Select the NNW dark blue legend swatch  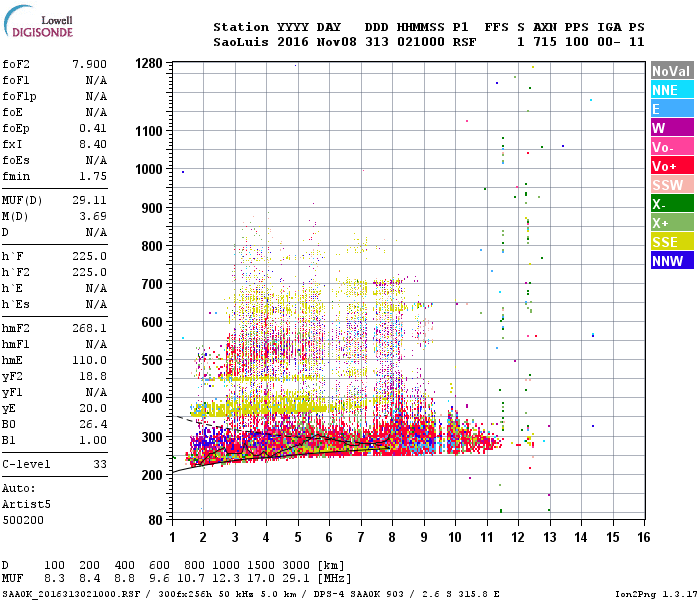point(672,261)
